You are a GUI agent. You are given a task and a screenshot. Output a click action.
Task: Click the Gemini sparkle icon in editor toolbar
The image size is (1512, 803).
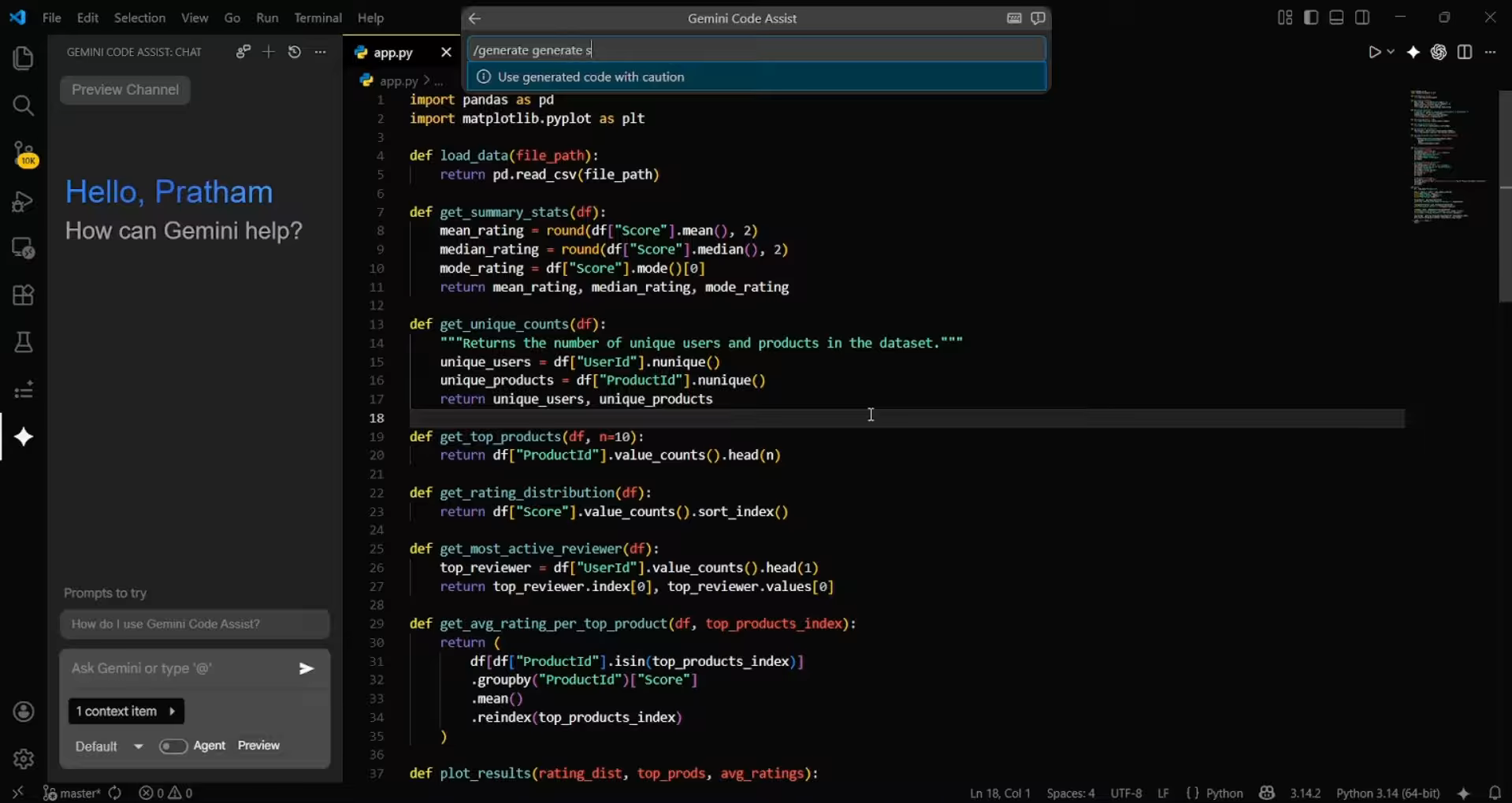coord(1414,52)
